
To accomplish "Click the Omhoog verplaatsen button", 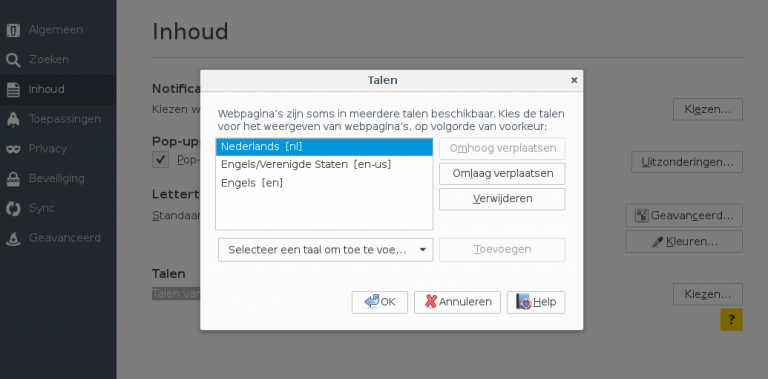I will point(502,148).
